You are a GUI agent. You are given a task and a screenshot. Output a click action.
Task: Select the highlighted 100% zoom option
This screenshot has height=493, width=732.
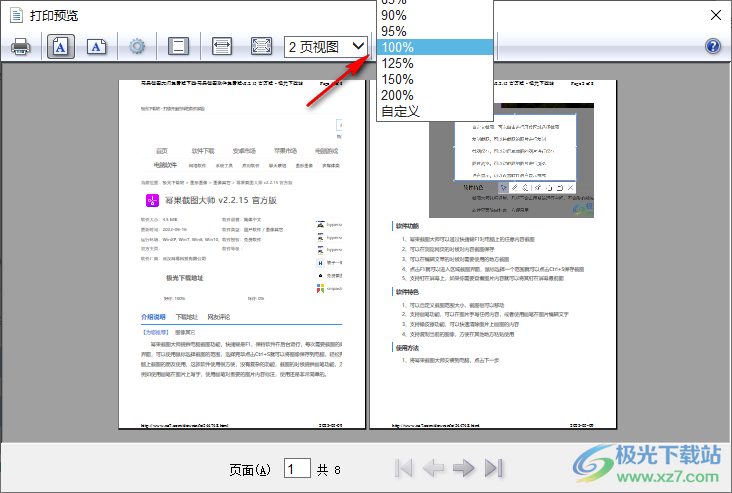pyautogui.click(x=435, y=47)
